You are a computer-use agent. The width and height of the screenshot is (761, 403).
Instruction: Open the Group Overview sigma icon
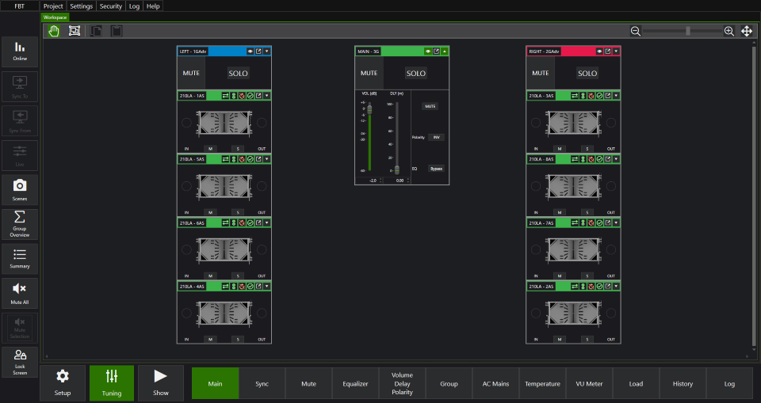pyautogui.click(x=20, y=224)
